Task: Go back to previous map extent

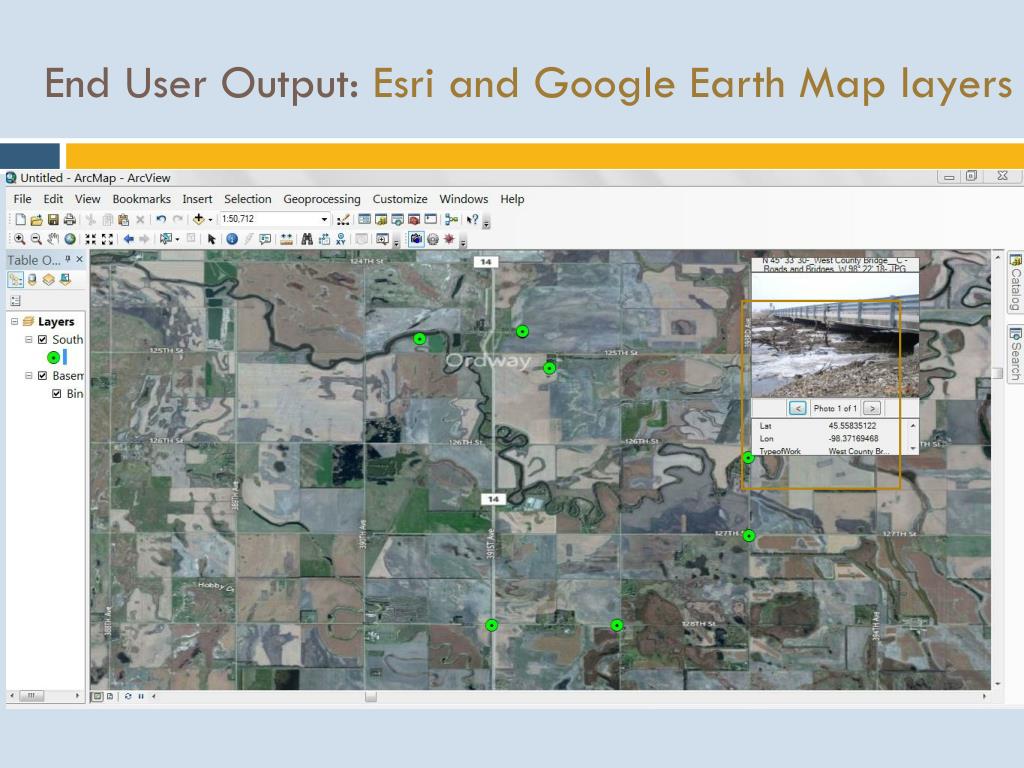Action: (128, 239)
